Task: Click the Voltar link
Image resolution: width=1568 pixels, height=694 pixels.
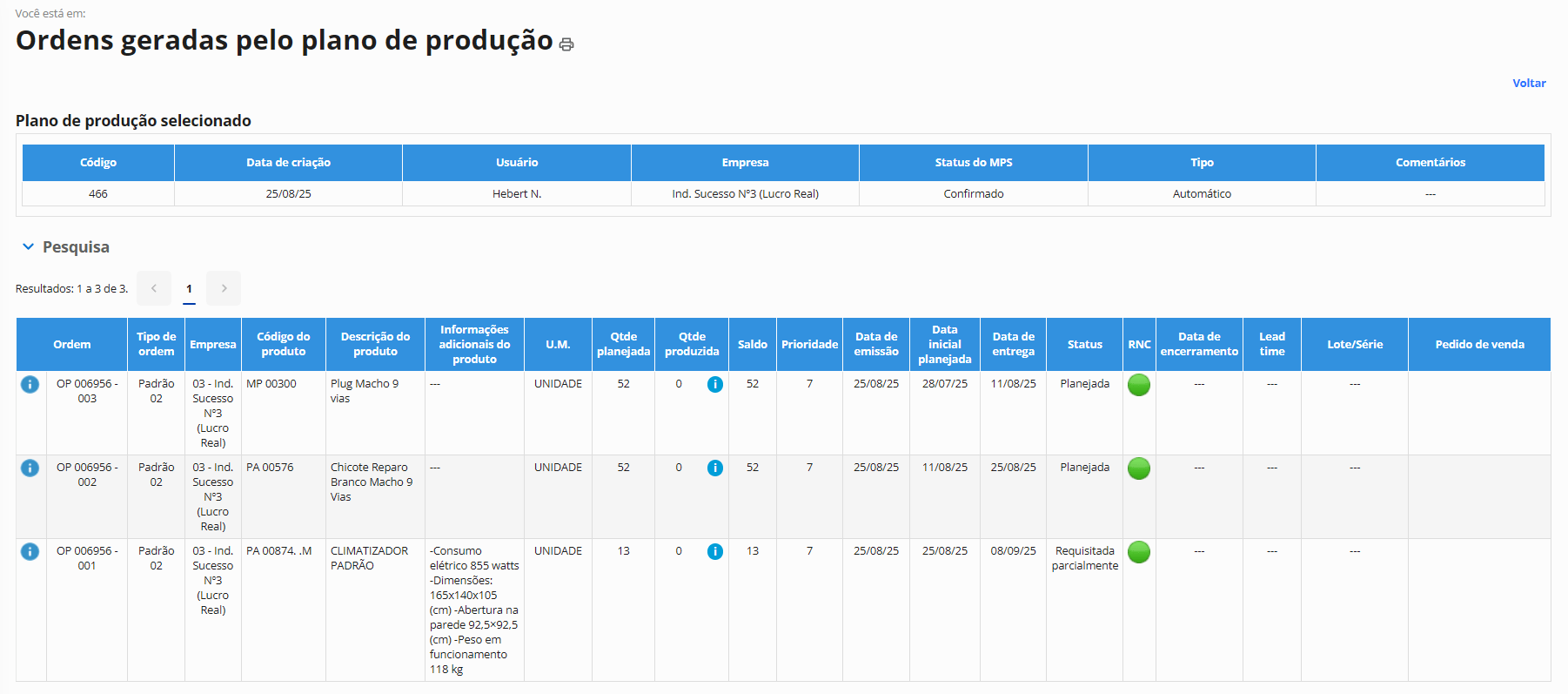Action: tap(1528, 84)
